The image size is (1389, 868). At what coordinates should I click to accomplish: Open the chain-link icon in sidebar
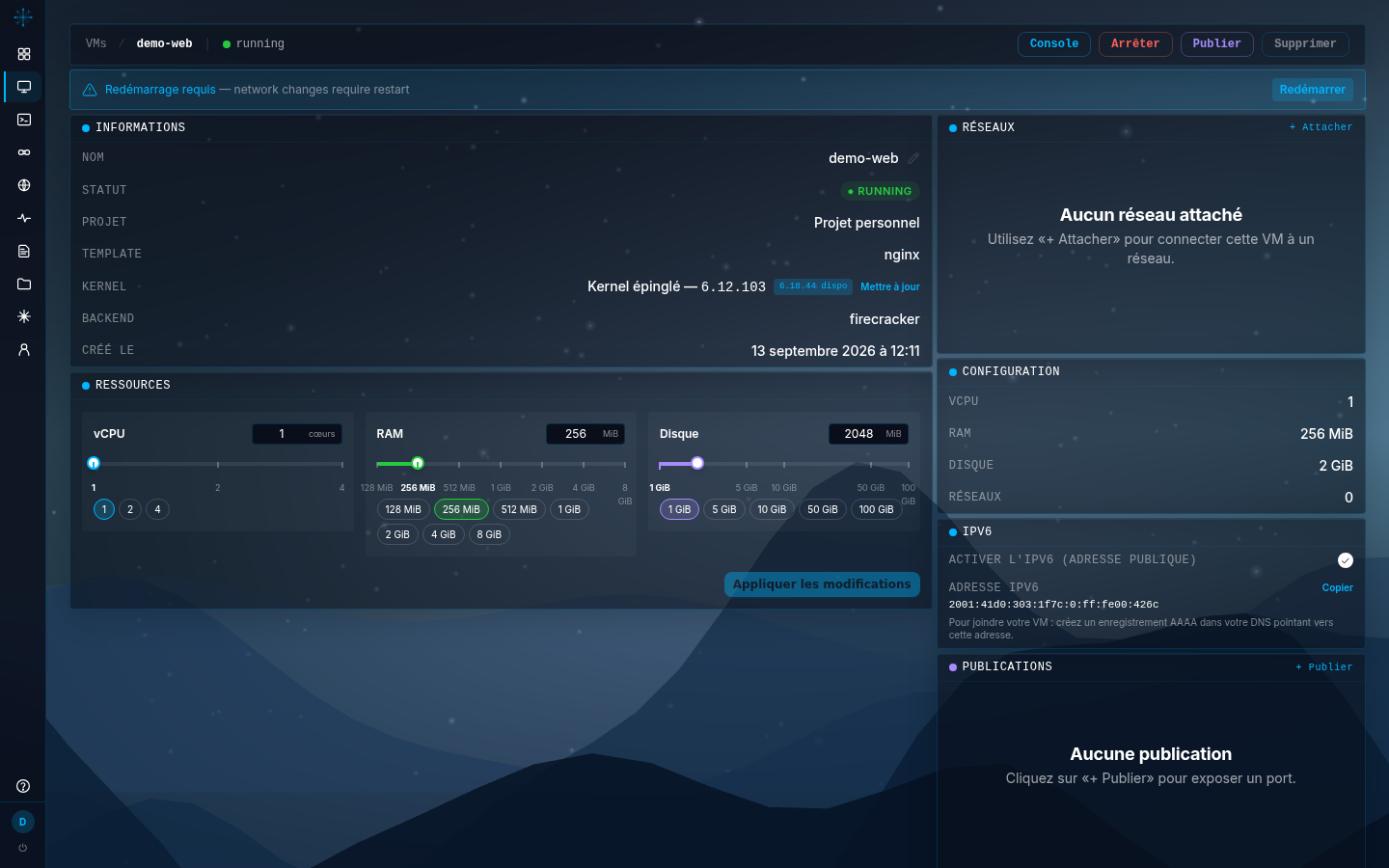[24, 152]
